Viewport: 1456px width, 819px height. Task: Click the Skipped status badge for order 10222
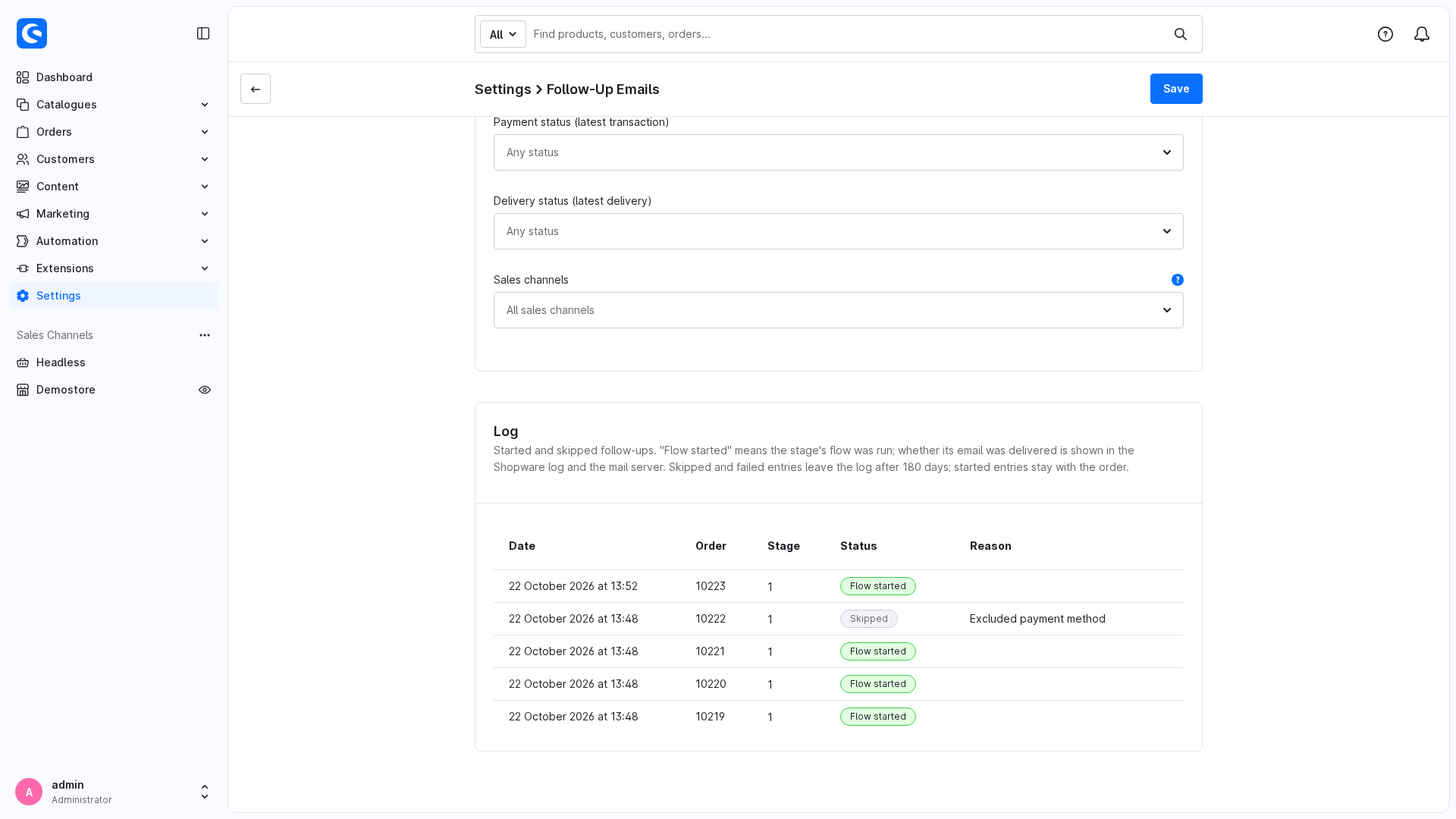[869, 619]
